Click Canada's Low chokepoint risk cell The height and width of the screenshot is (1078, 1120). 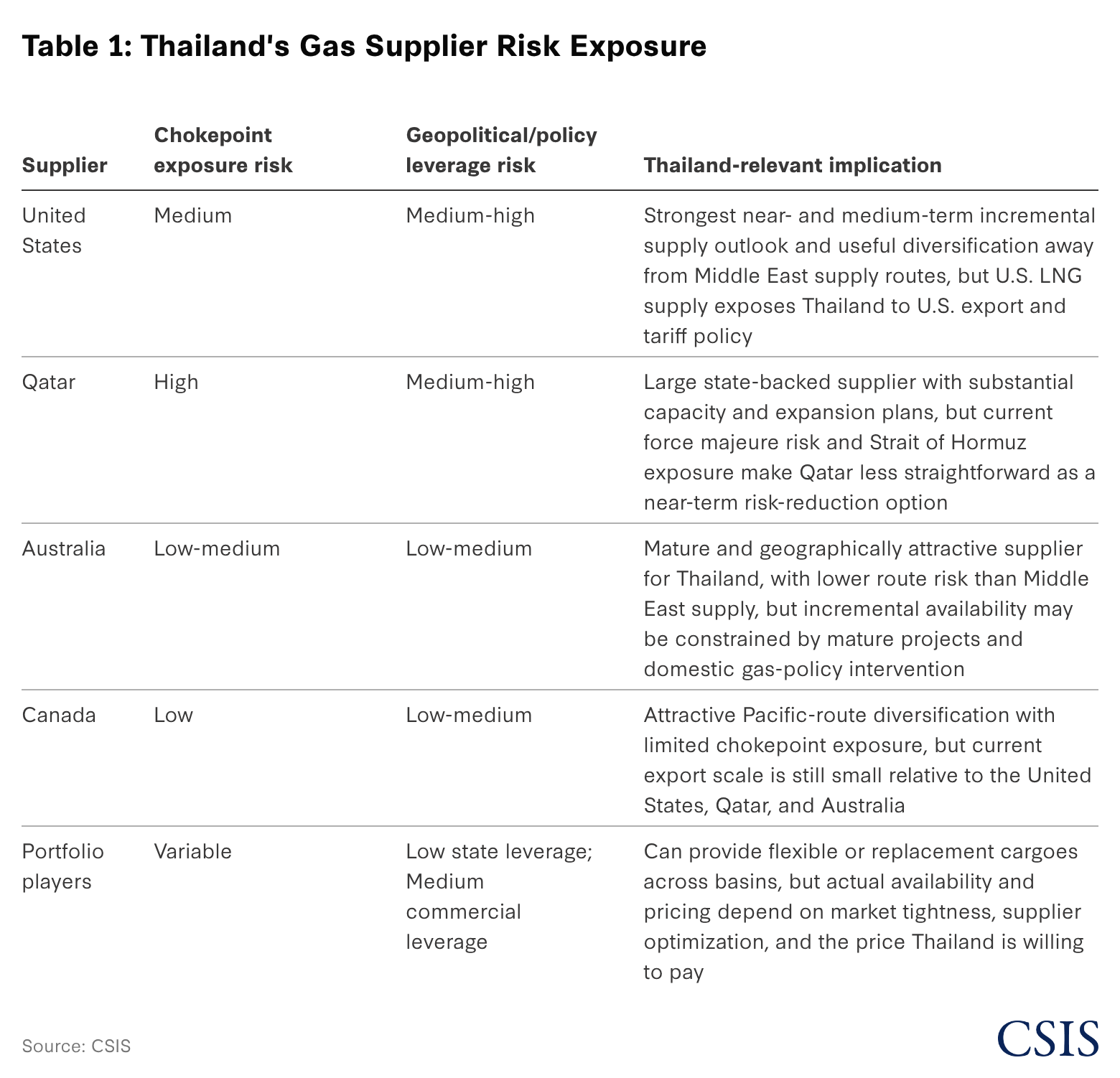pos(173,715)
